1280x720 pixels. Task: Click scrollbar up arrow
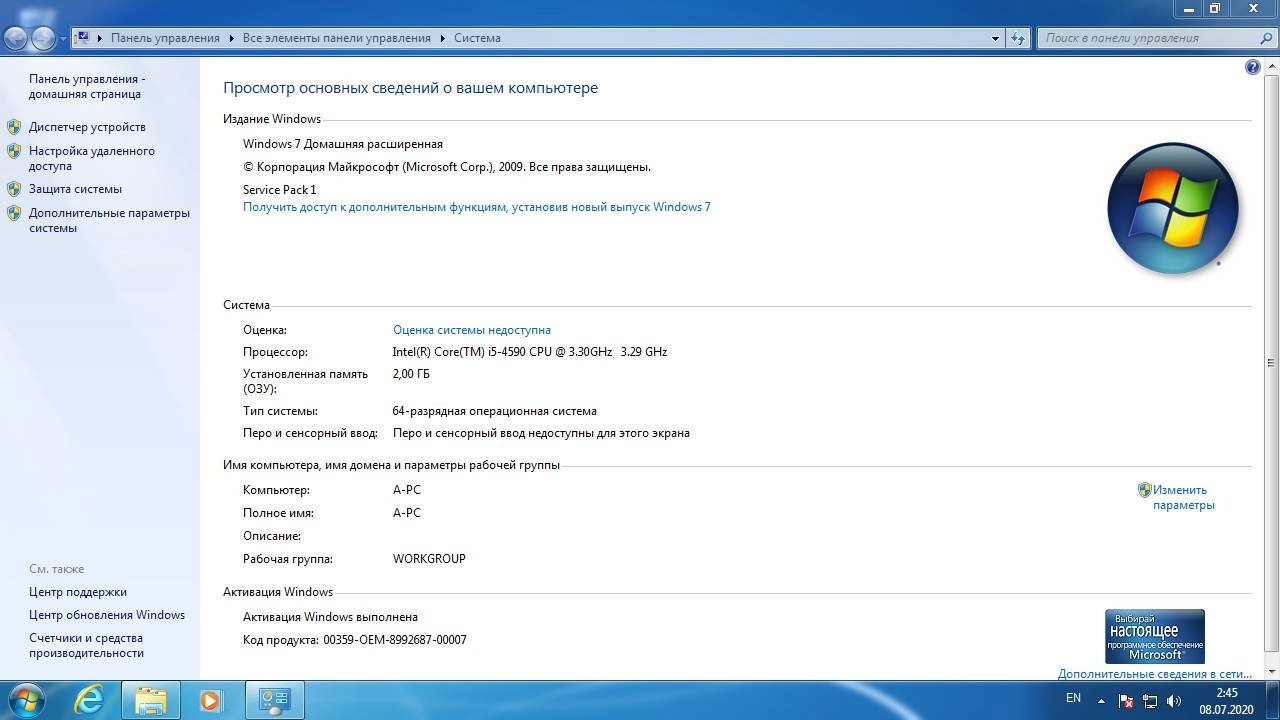1272,66
